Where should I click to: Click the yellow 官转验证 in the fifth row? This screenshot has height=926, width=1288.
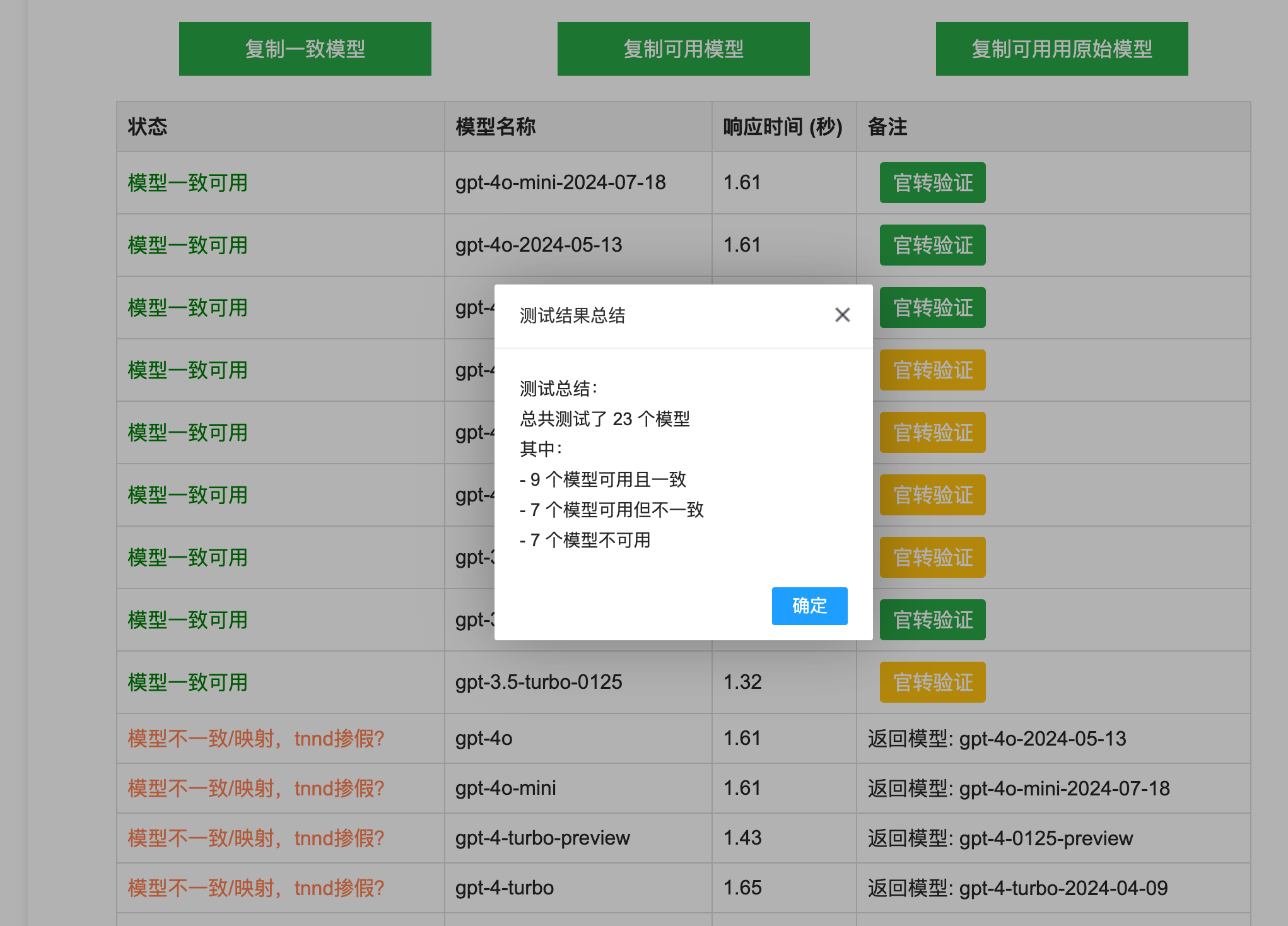coord(932,433)
